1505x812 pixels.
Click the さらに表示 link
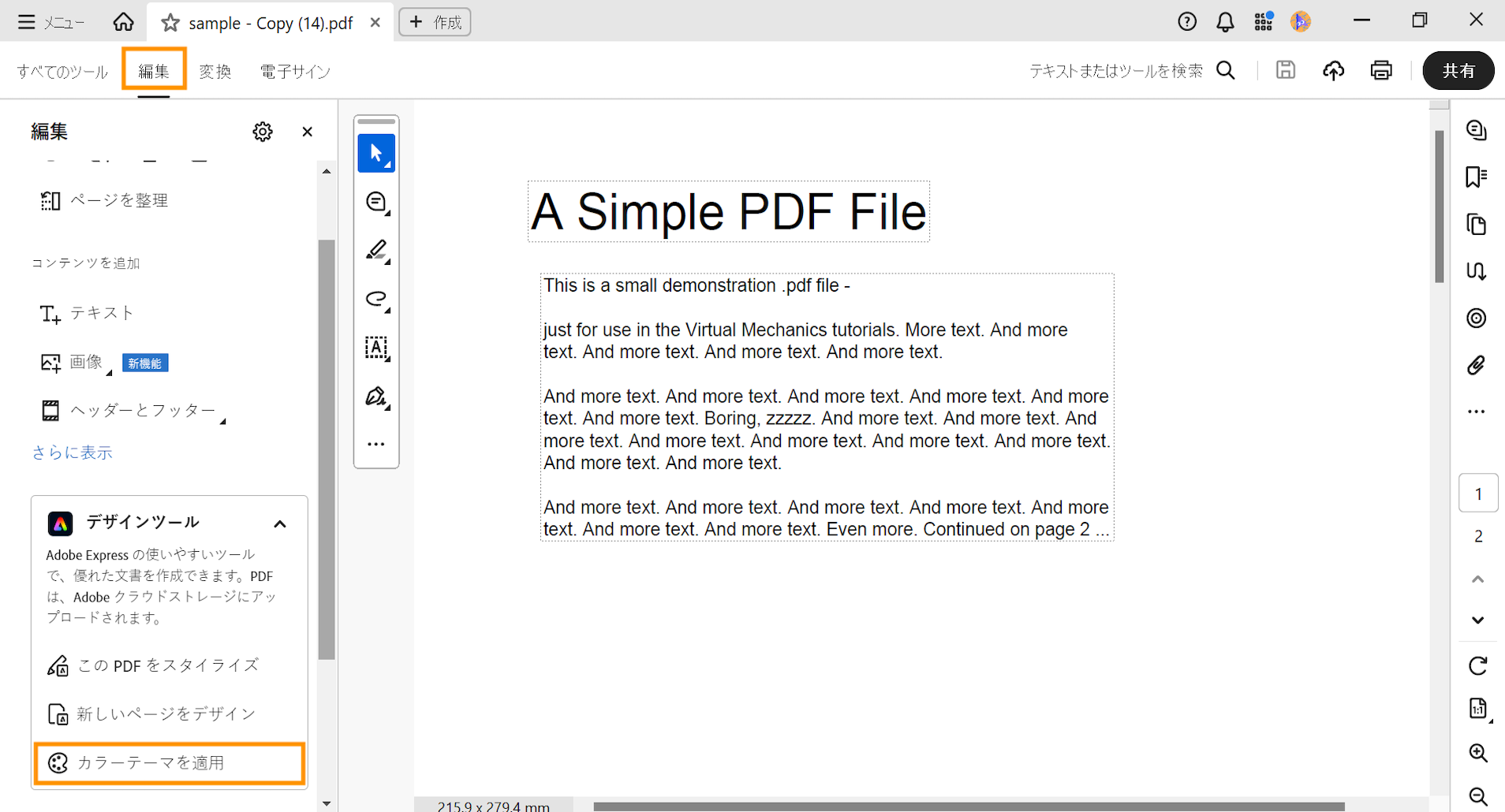pos(72,452)
